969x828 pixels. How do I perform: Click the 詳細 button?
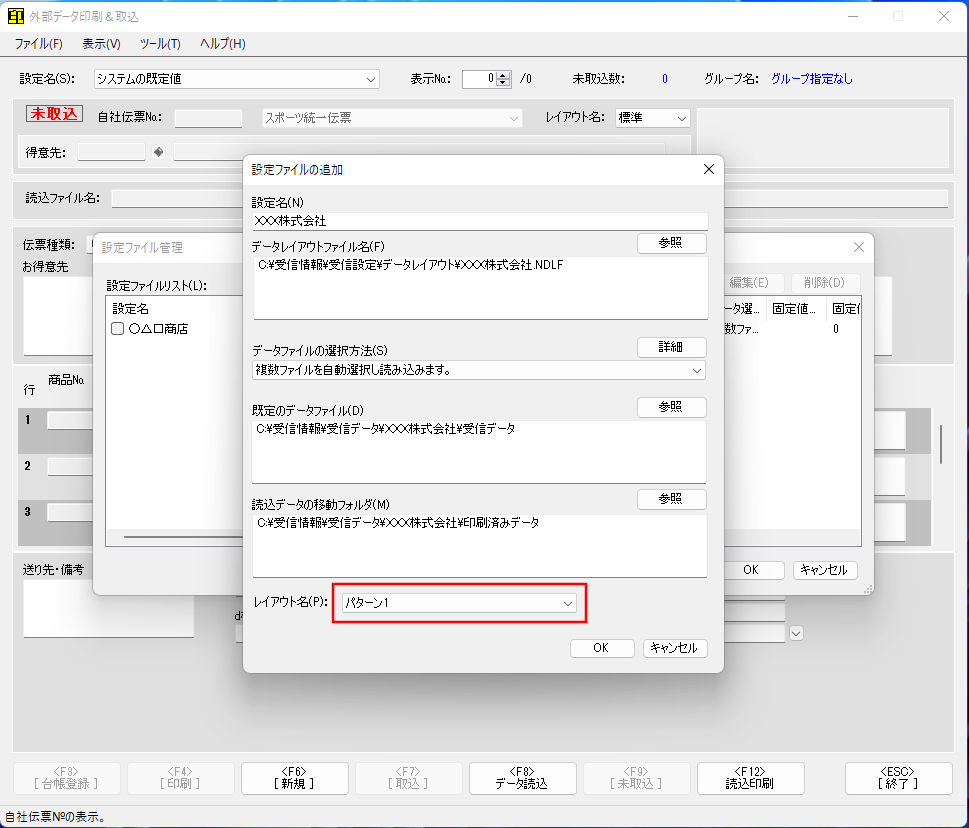[x=671, y=347]
